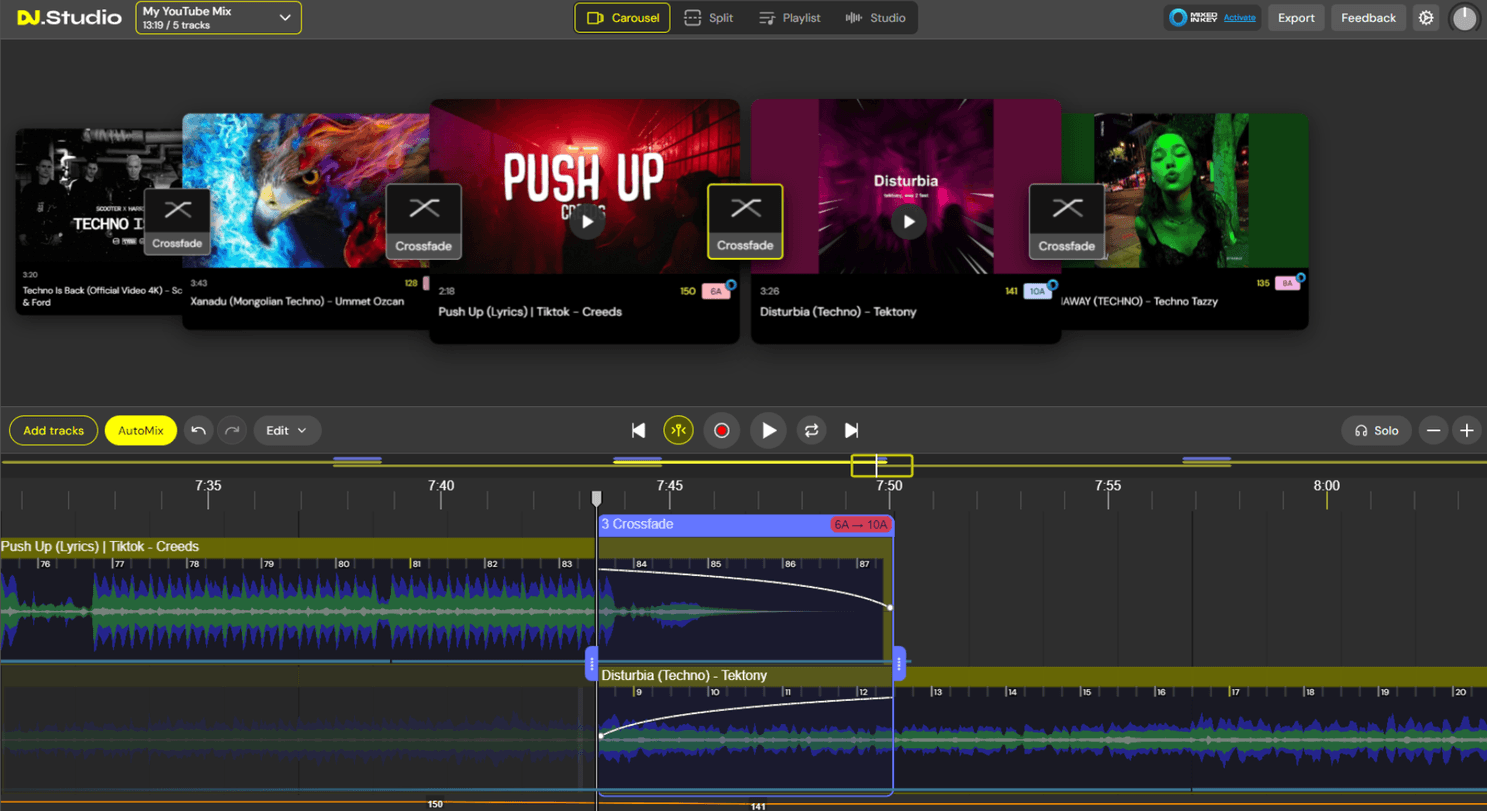Click the Push Up (Lyrics) Tiktok card title
The image size is (1487, 811).
pyautogui.click(x=530, y=312)
